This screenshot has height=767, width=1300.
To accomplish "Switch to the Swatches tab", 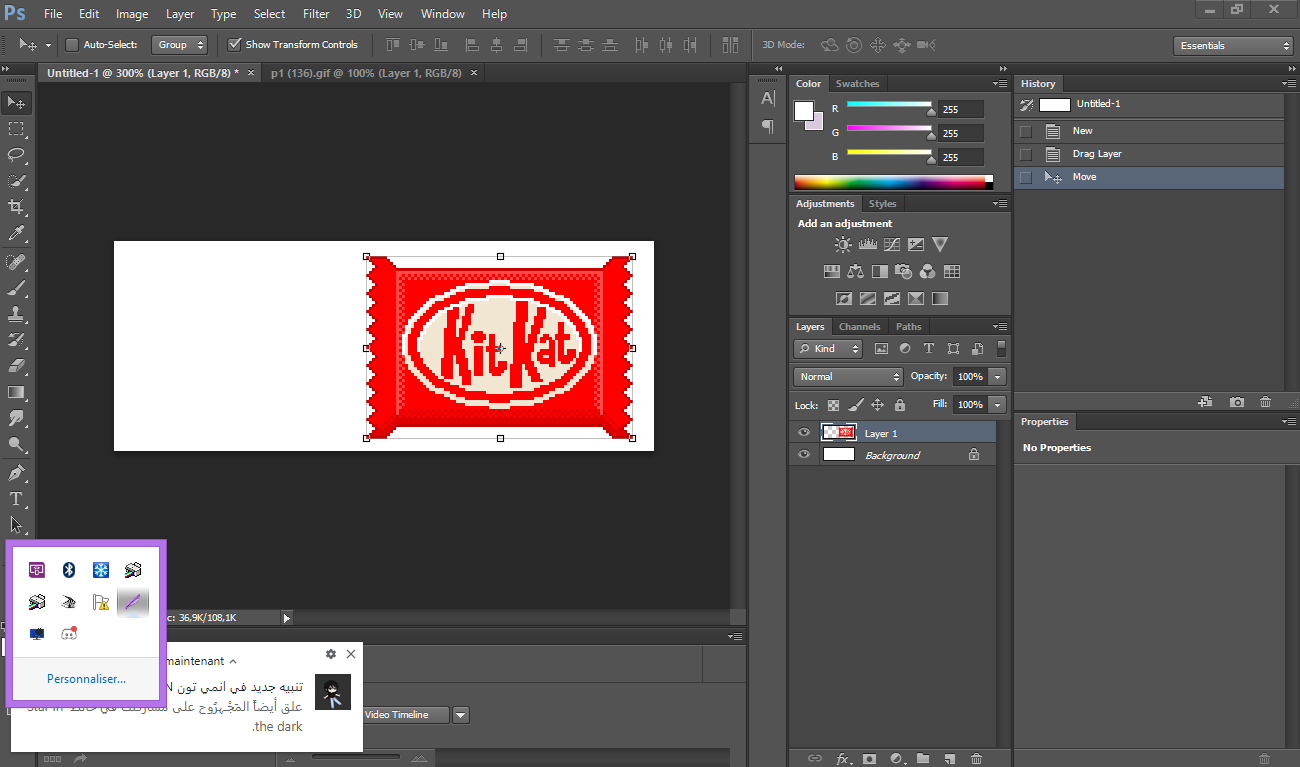I will pos(858,84).
